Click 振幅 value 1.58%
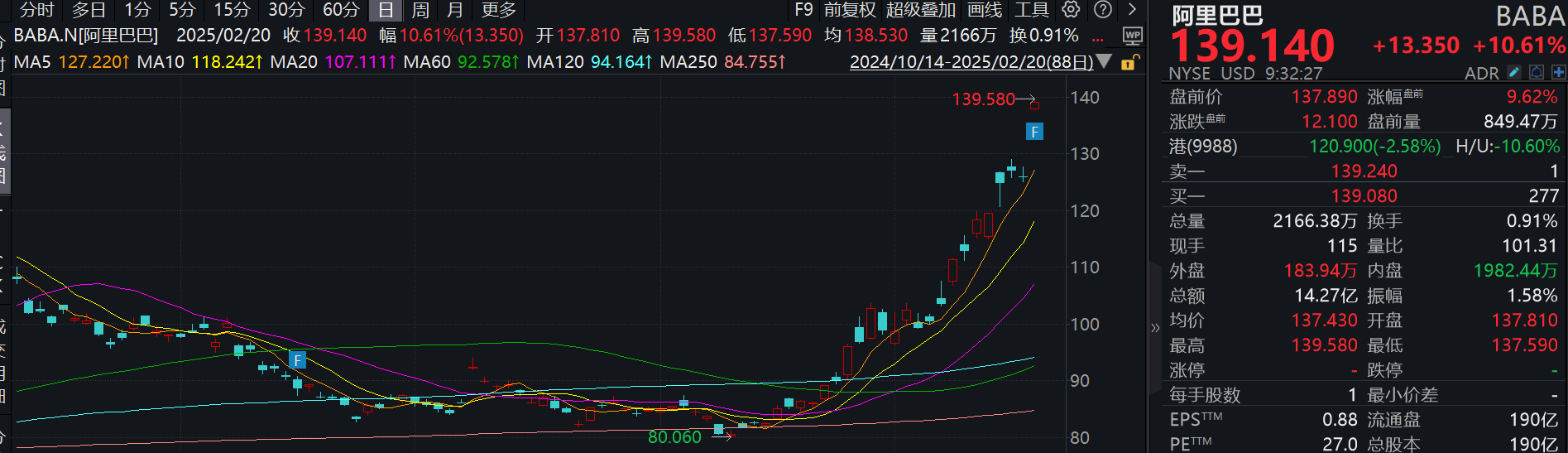 (x=1532, y=296)
